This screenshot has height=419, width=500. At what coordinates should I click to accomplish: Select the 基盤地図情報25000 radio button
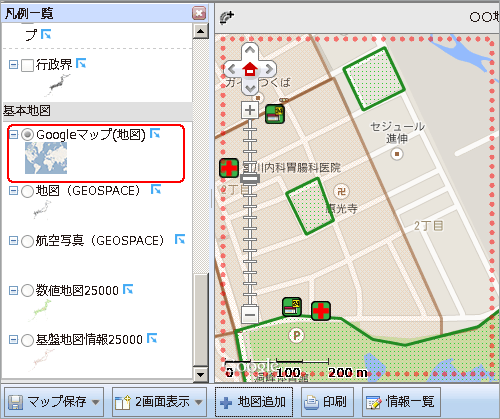pos(27,340)
